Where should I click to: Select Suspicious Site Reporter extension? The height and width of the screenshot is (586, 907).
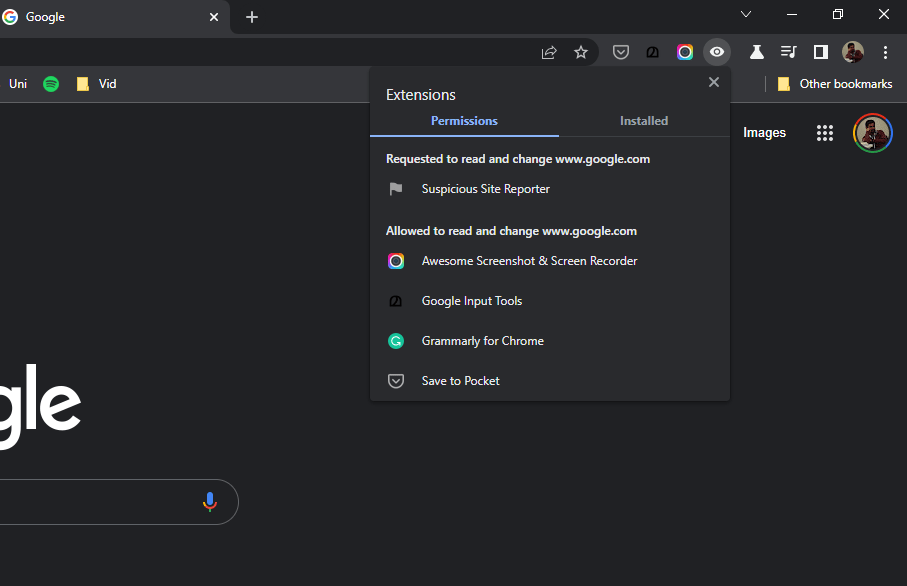click(550, 189)
